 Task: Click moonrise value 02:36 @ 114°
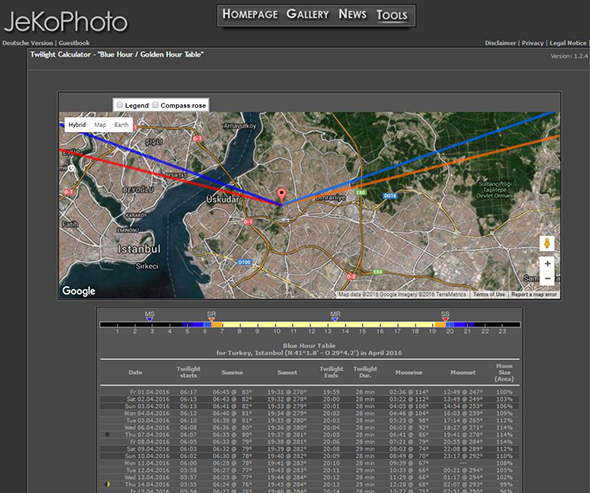click(x=409, y=392)
